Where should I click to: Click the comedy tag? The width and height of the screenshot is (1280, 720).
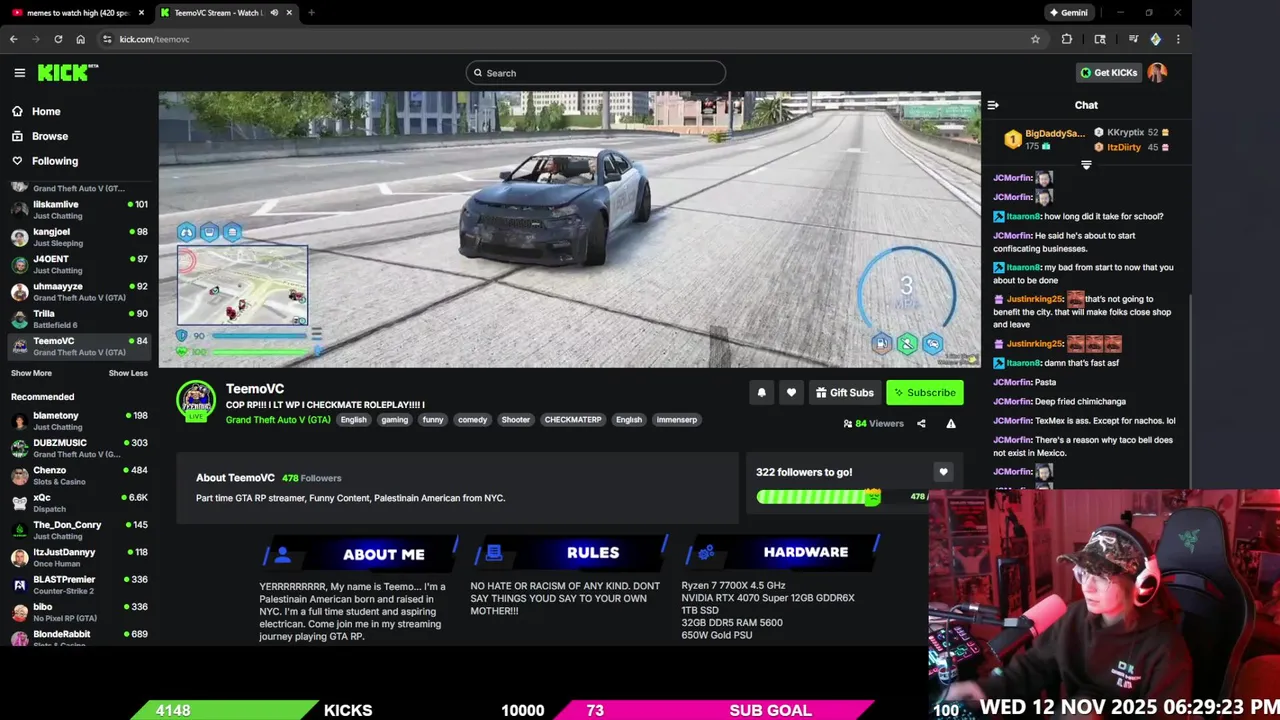click(x=472, y=420)
